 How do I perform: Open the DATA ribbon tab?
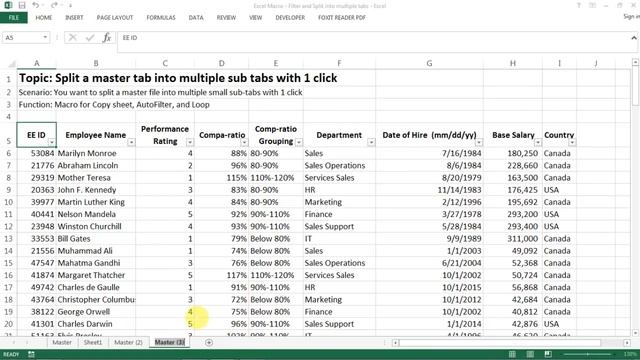point(196,18)
